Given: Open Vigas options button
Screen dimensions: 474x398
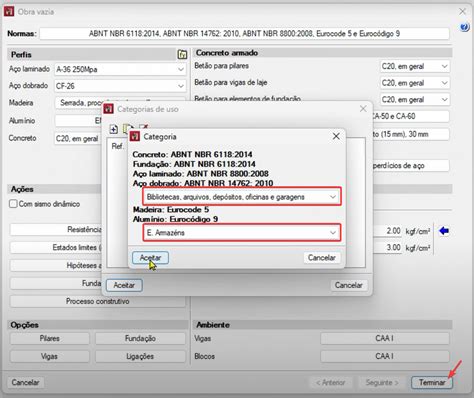Looking at the screenshot, I should [x=50, y=356].
